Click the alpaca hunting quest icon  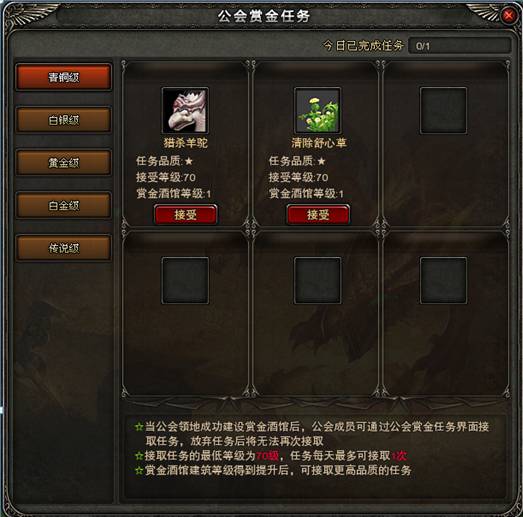click(x=185, y=111)
